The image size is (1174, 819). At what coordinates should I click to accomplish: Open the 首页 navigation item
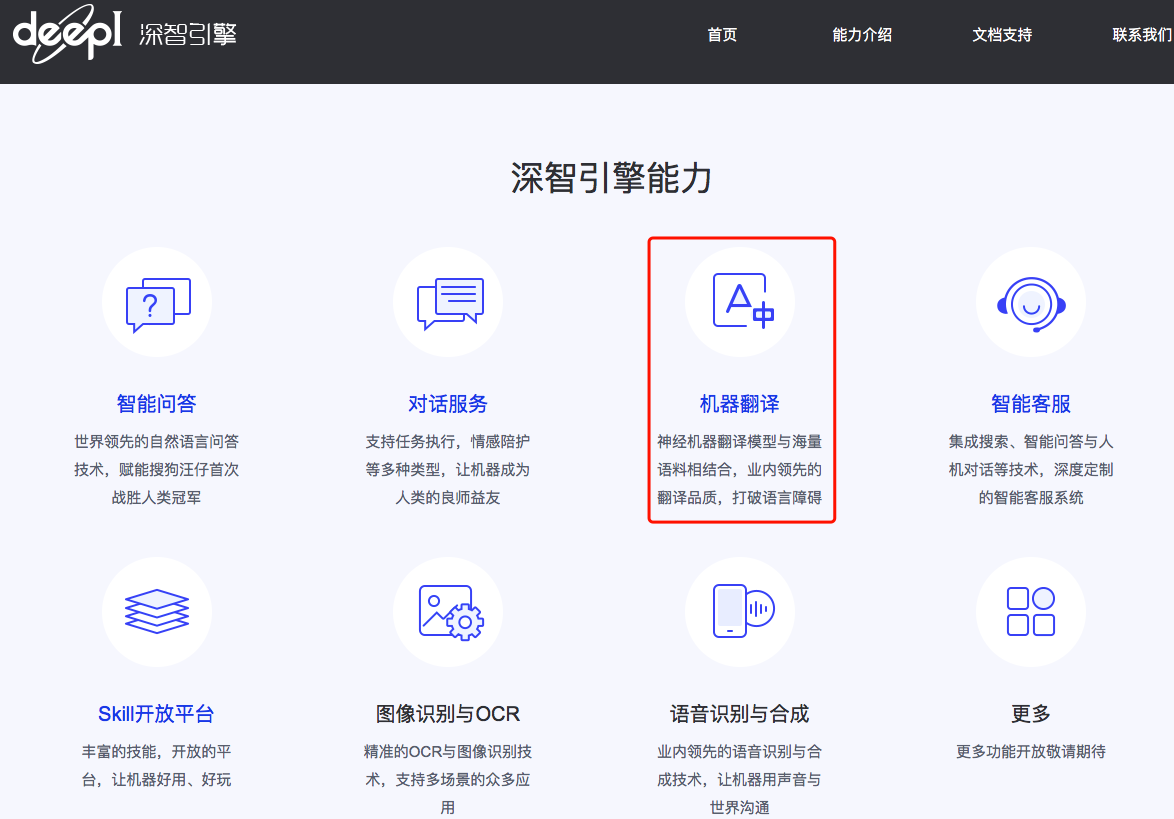(x=722, y=35)
